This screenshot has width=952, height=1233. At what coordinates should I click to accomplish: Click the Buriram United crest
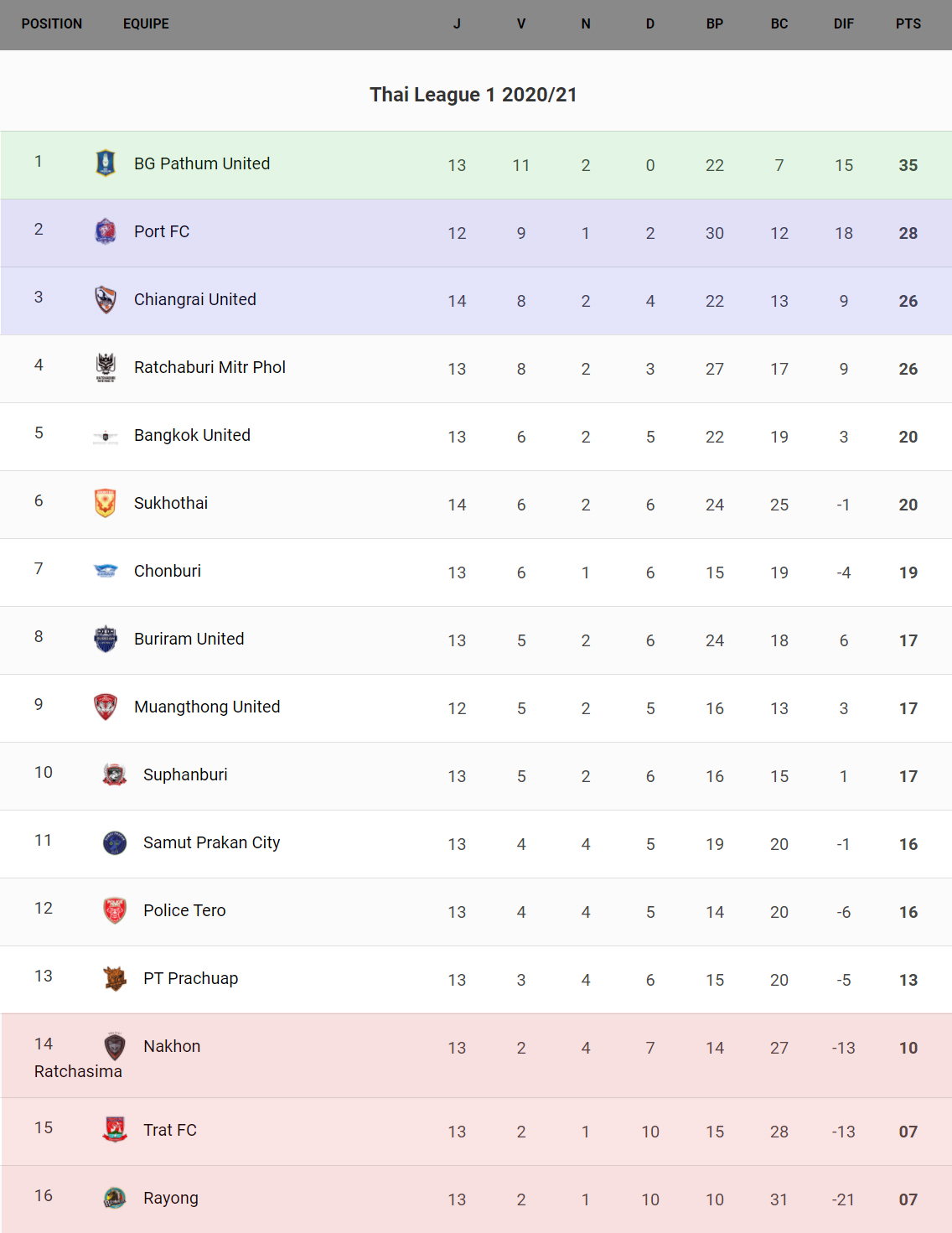coord(106,639)
